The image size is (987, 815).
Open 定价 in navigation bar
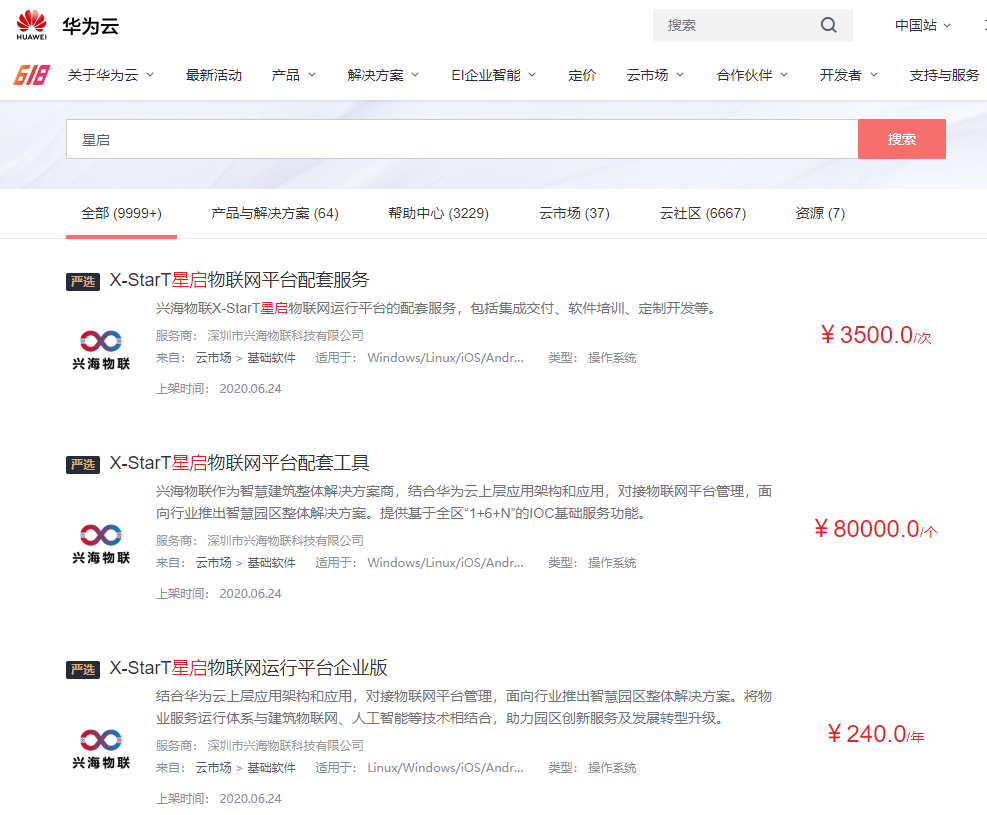pyautogui.click(x=582, y=75)
